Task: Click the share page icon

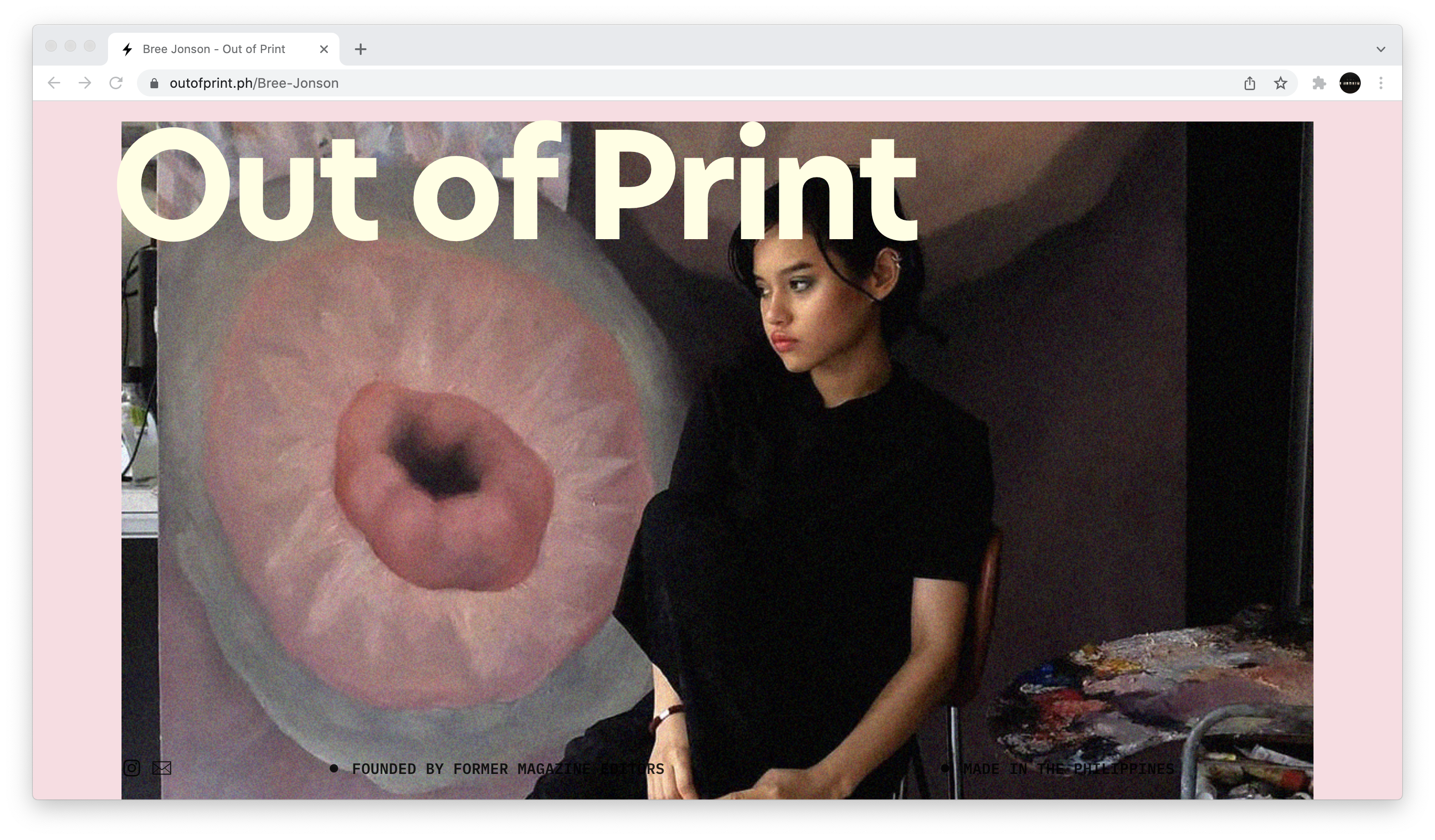Action: (1250, 83)
